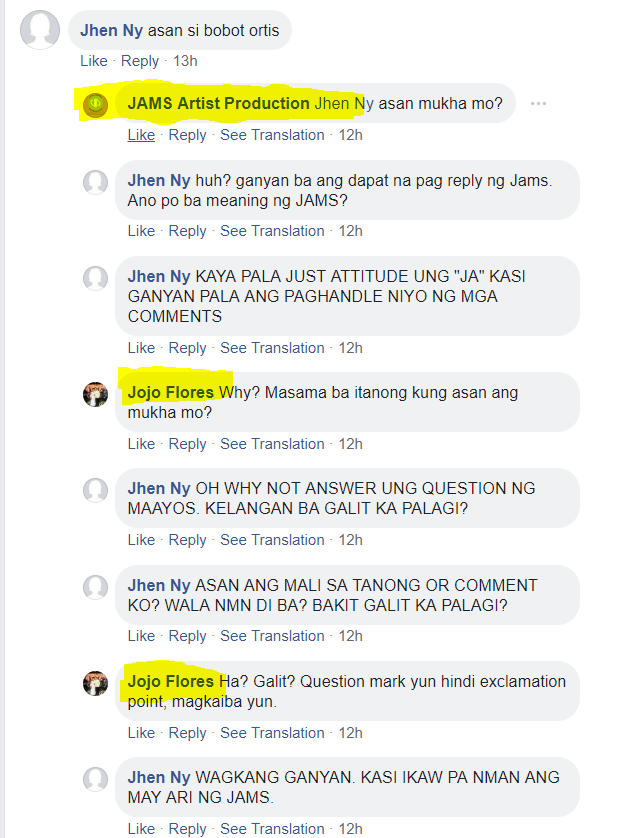Click avatar beside 'KAYA PALA JUST ATTITUDE' comment
This screenshot has height=838, width=626.
tap(96, 278)
